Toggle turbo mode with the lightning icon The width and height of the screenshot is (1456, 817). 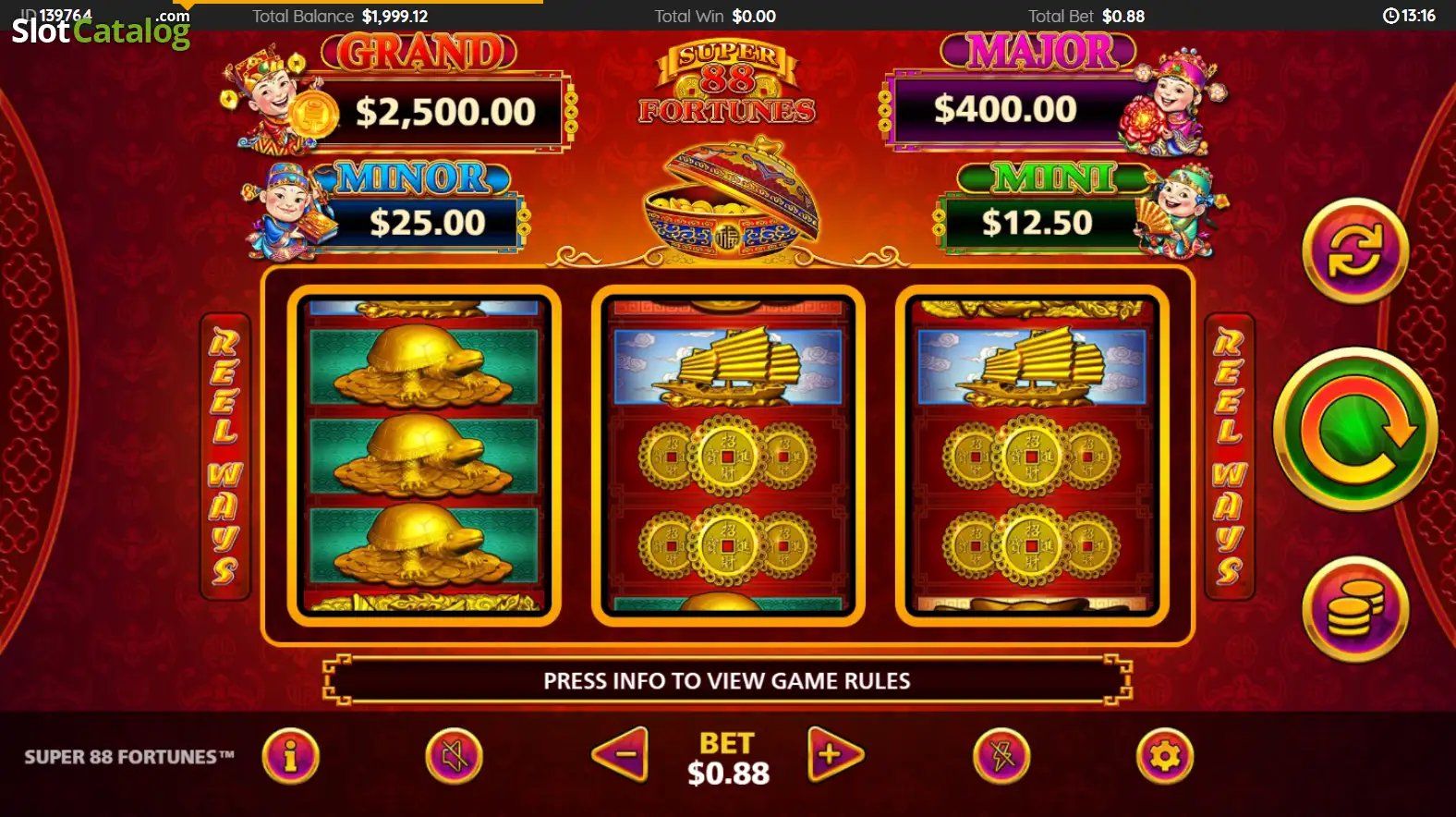pyautogui.click(x=1001, y=757)
